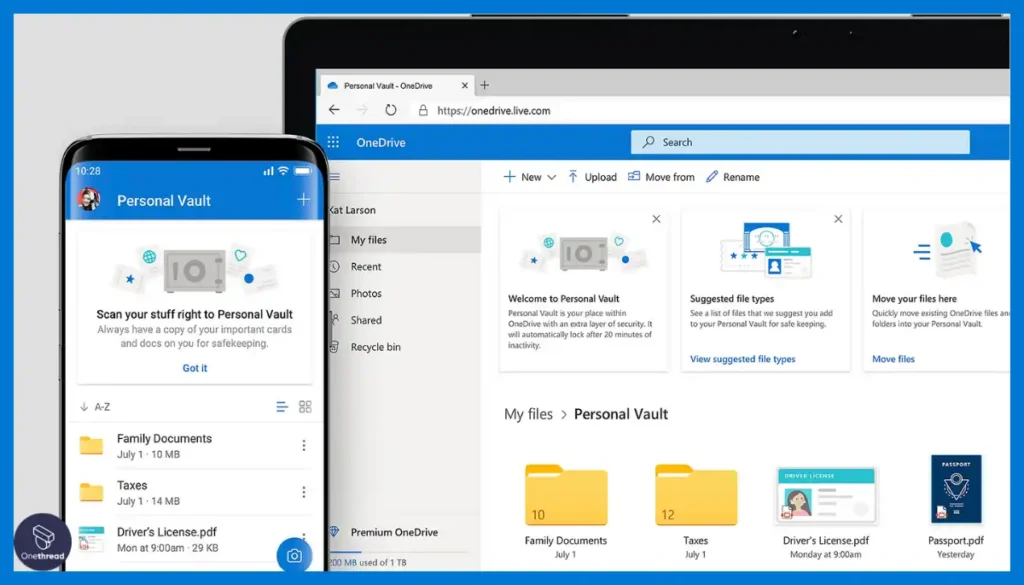Click Rename in the toolbar
1024x585 pixels.
733,177
